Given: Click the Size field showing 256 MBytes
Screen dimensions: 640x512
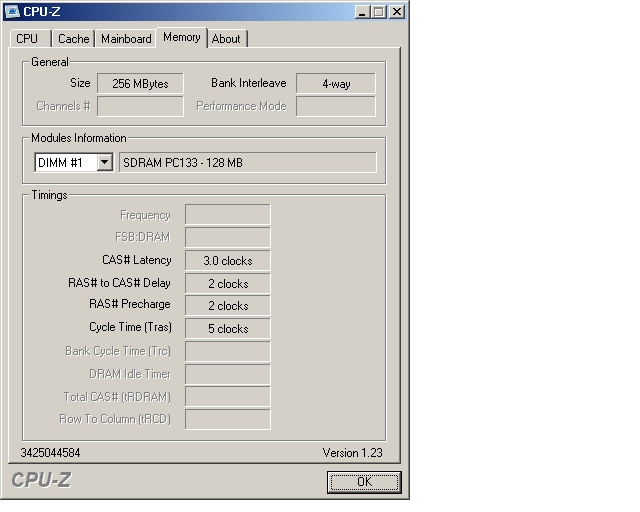Looking at the screenshot, I should (140, 84).
